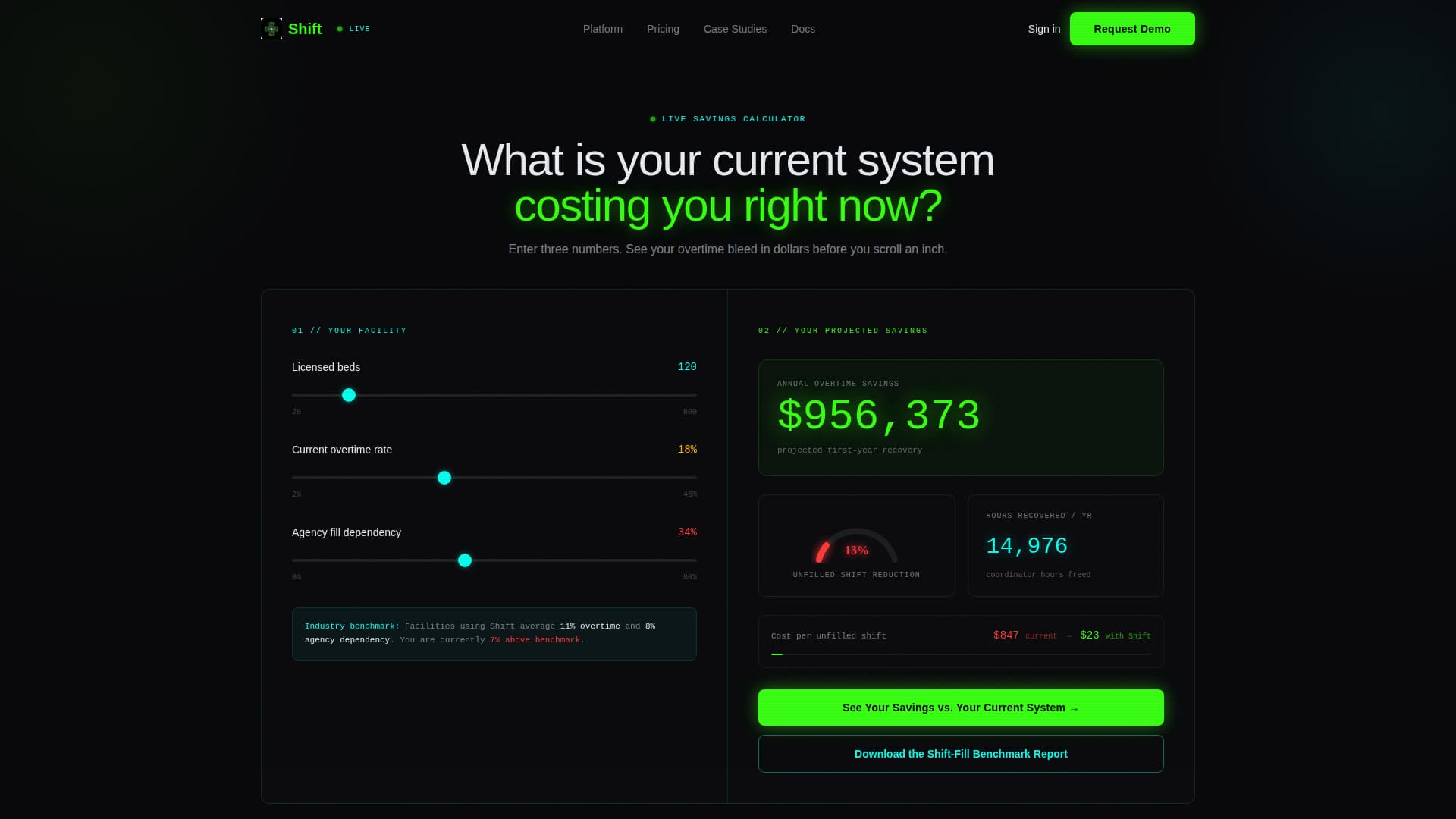Click the 14,976 hours recovered value
Image resolution: width=1456 pixels, height=819 pixels.
1027,546
